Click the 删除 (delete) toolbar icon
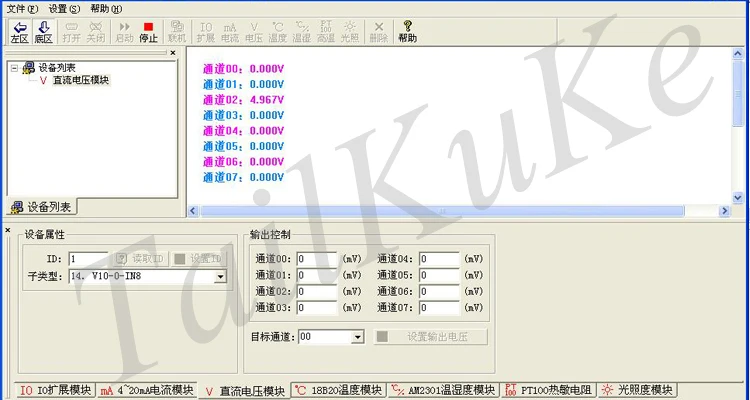Image resolution: width=750 pixels, height=400 pixels. 379,32
